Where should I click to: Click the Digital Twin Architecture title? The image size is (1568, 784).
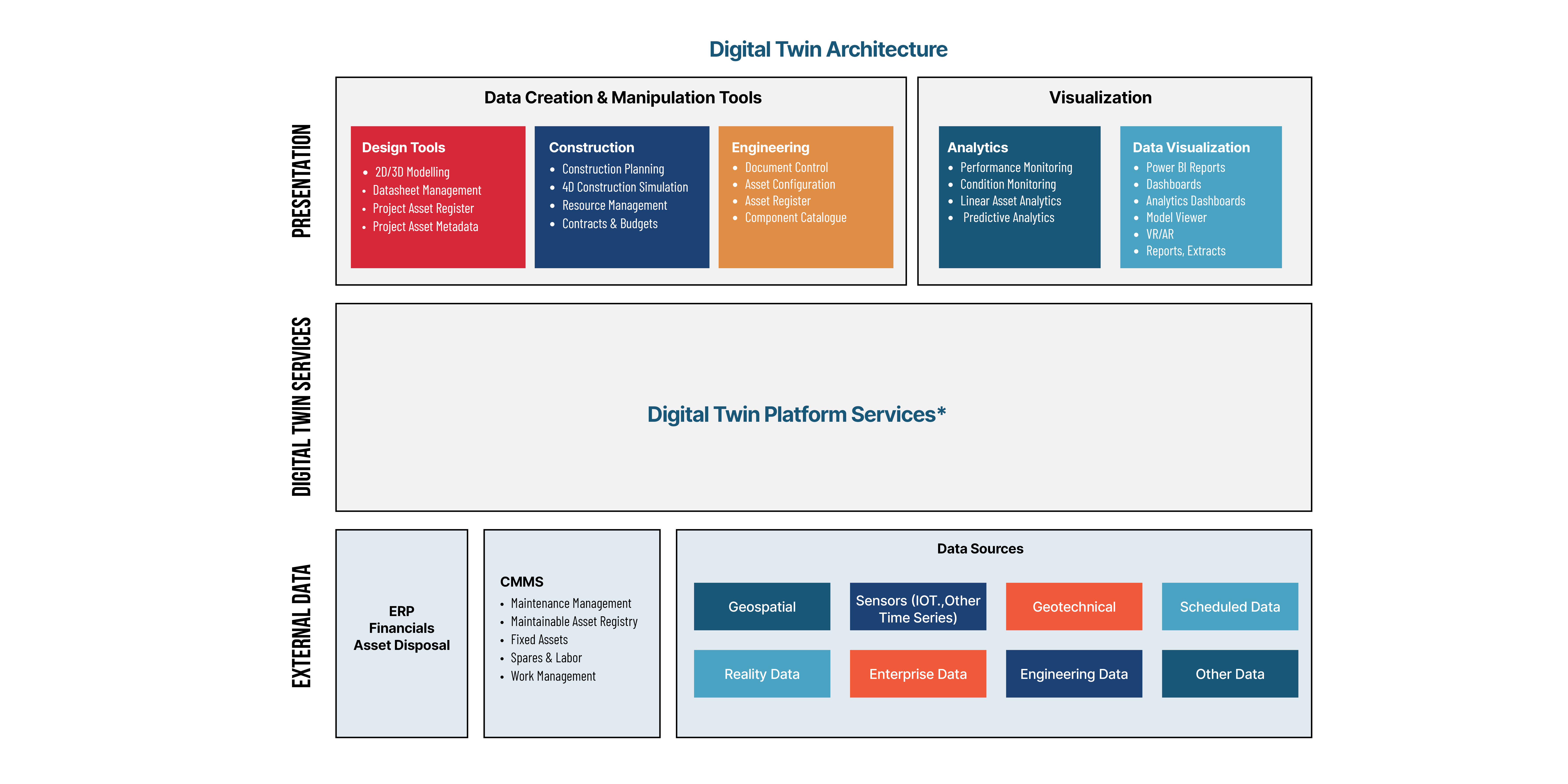coord(828,49)
